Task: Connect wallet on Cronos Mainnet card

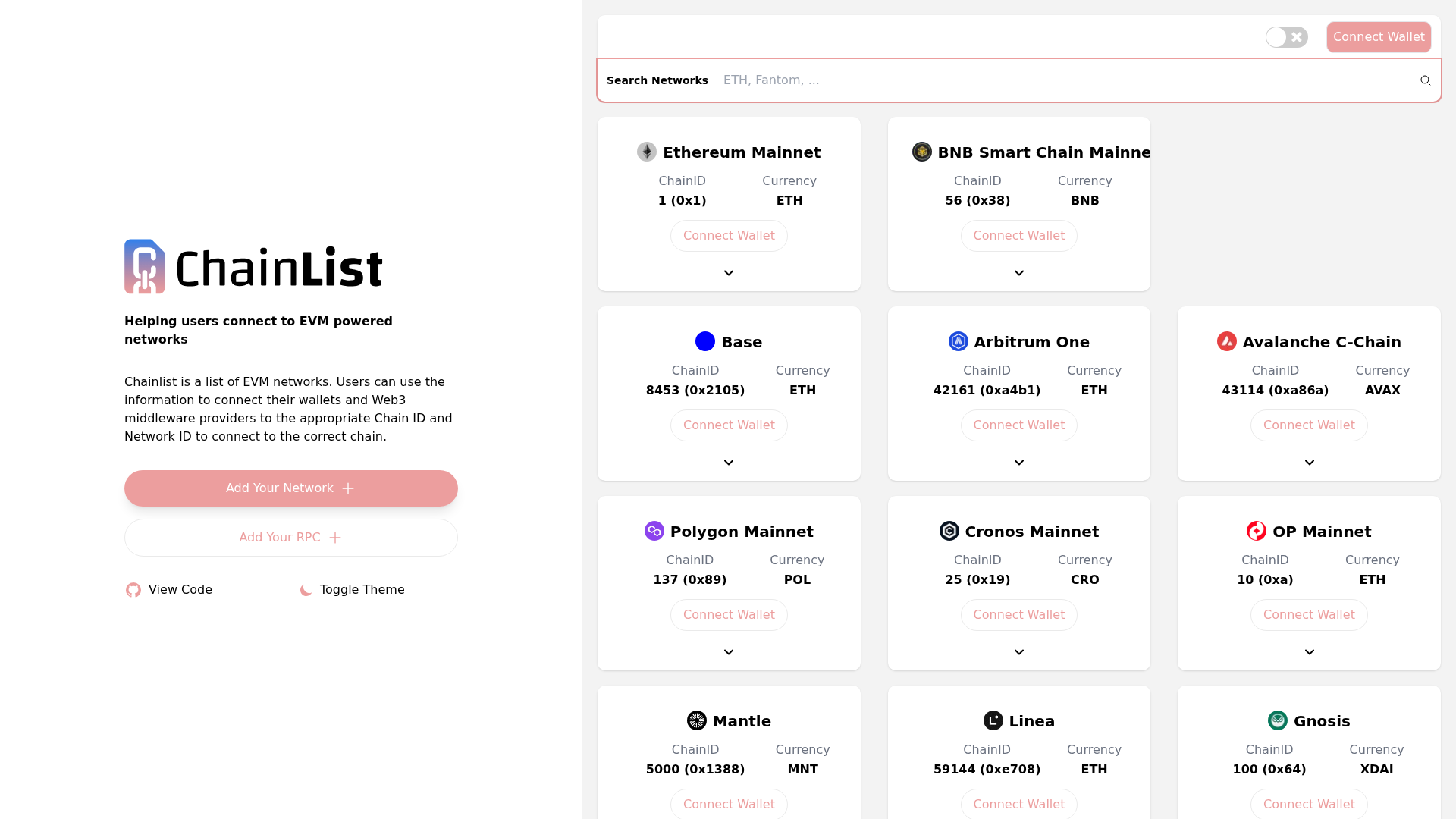Action: (1019, 615)
